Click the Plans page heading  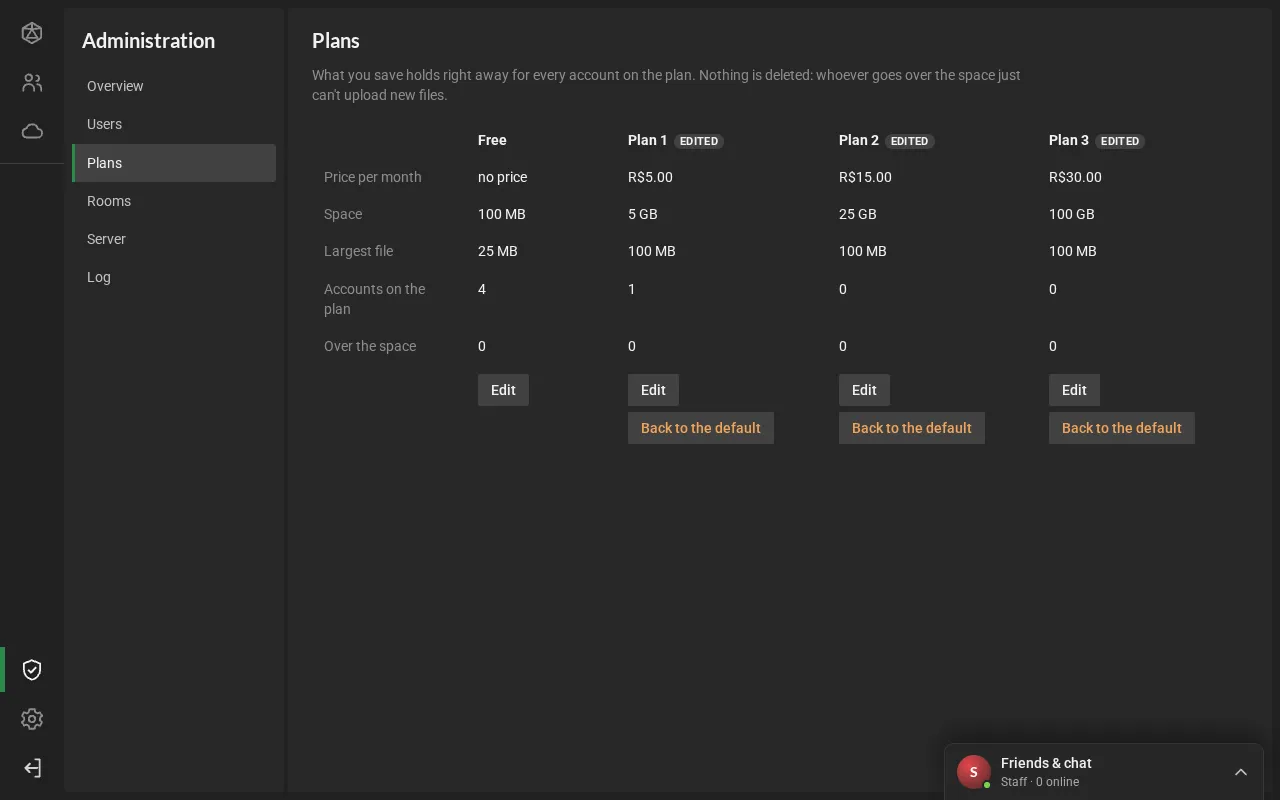[x=336, y=40]
